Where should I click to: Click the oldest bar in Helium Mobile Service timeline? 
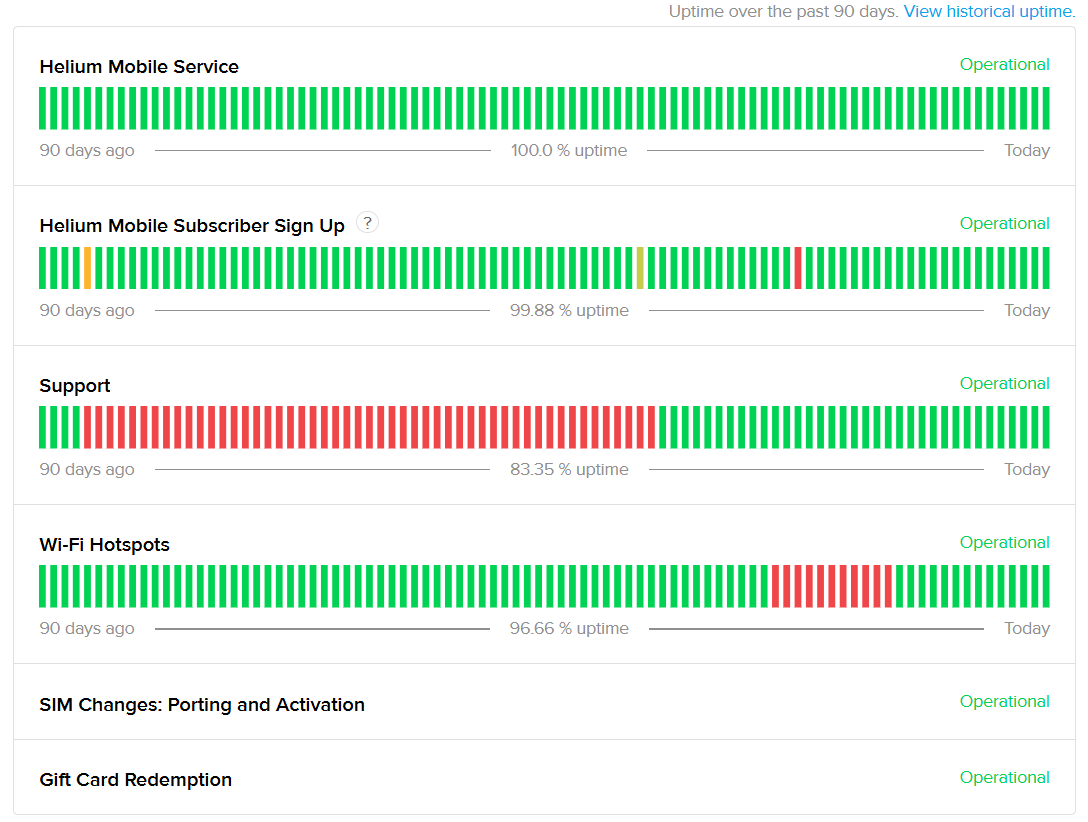pos(43,108)
